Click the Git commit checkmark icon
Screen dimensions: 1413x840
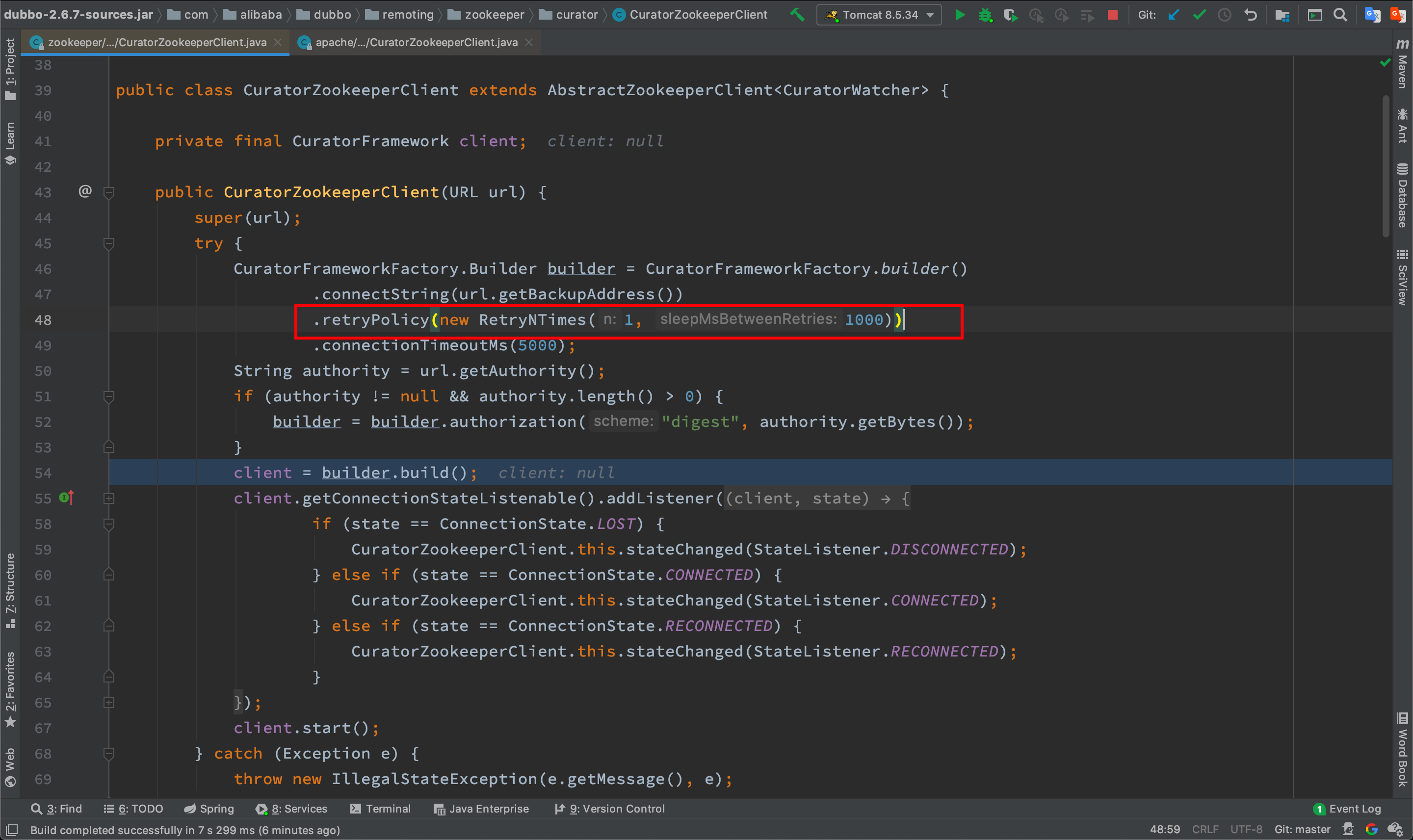pos(1199,15)
